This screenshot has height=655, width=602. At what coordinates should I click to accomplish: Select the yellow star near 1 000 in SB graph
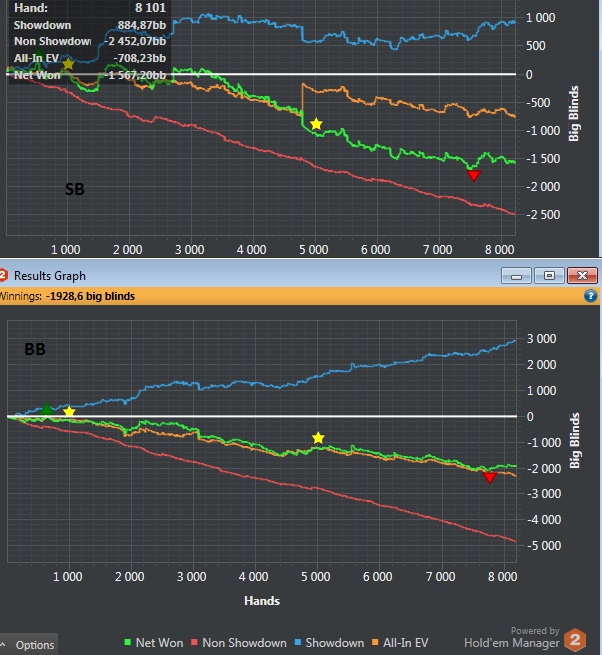coord(68,64)
